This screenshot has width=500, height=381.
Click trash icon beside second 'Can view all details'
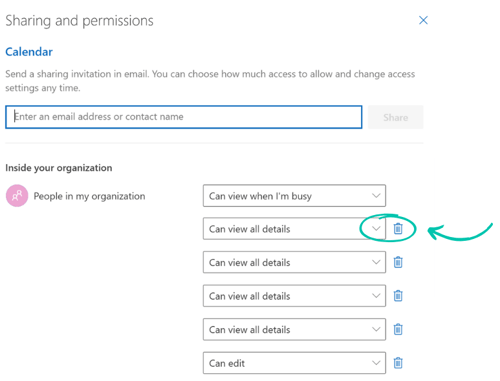tap(398, 262)
